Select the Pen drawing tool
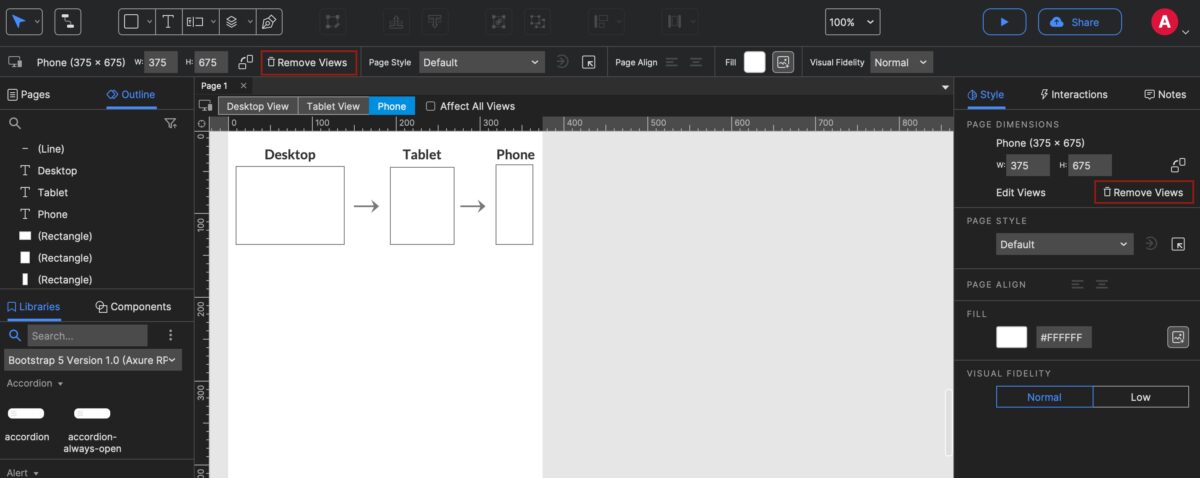 click(267, 22)
